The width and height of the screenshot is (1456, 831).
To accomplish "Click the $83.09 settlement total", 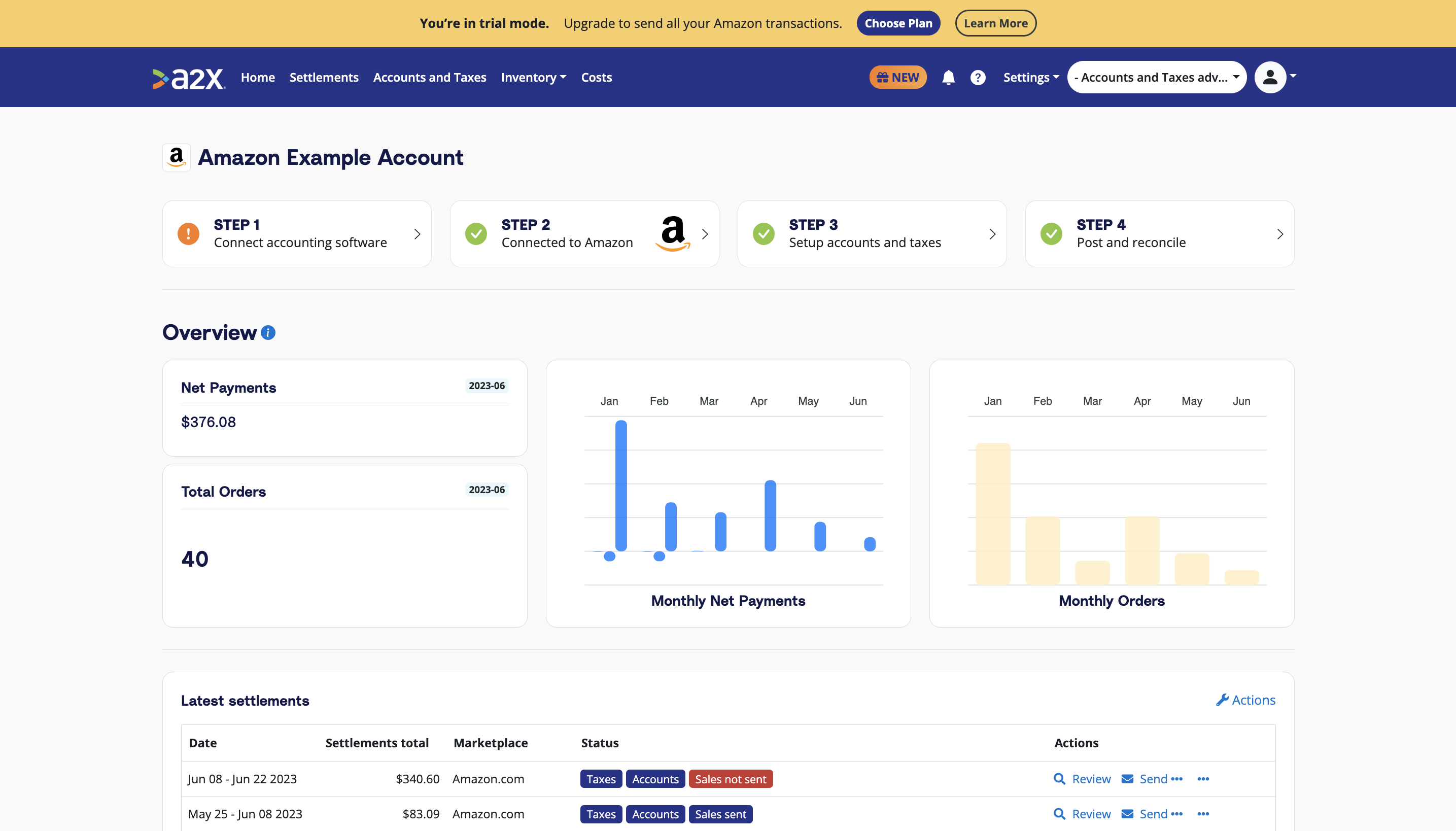I will (421, 814).
